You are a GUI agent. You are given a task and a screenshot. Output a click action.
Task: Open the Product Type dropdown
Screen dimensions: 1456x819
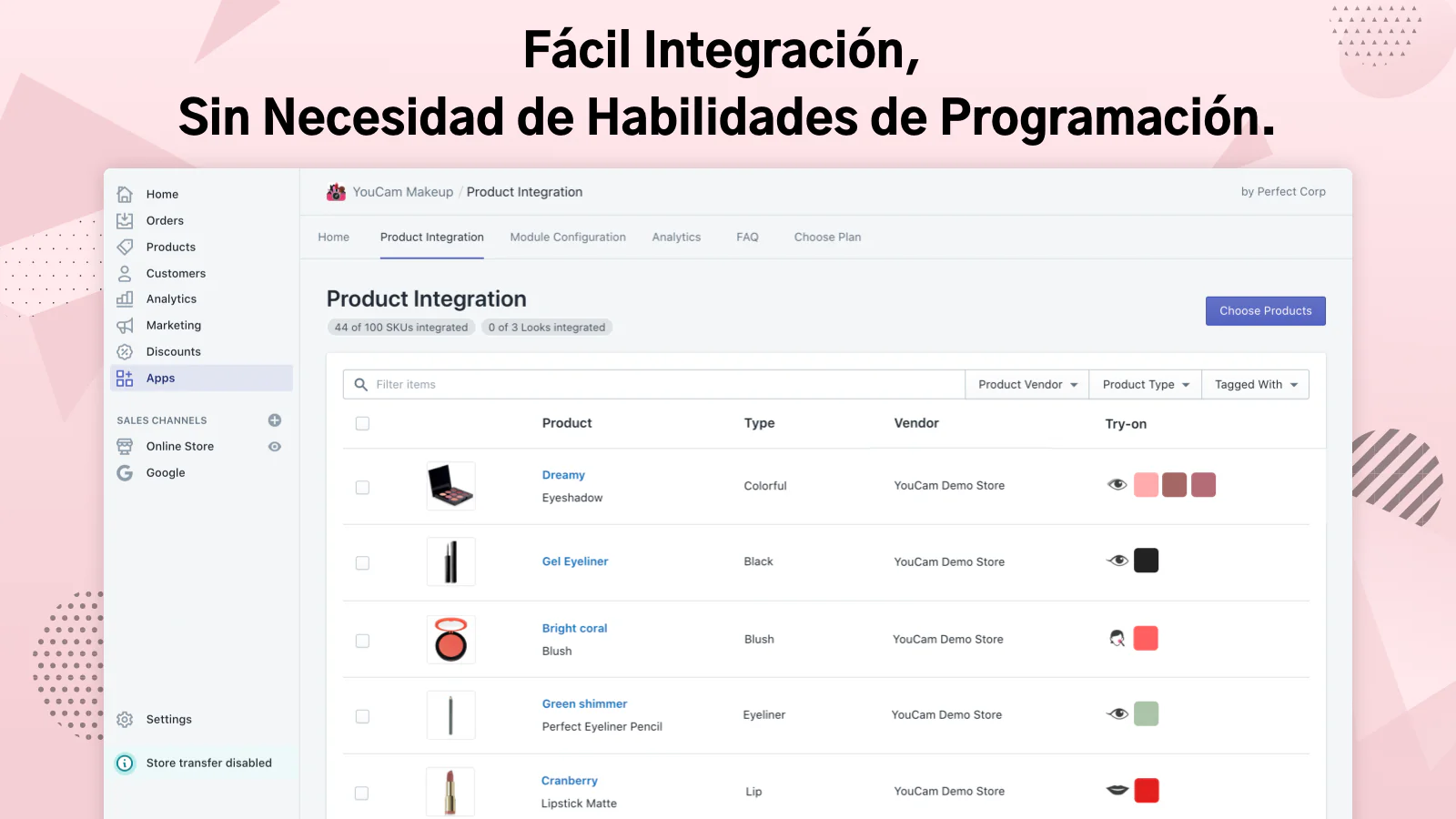point(1146,384)
